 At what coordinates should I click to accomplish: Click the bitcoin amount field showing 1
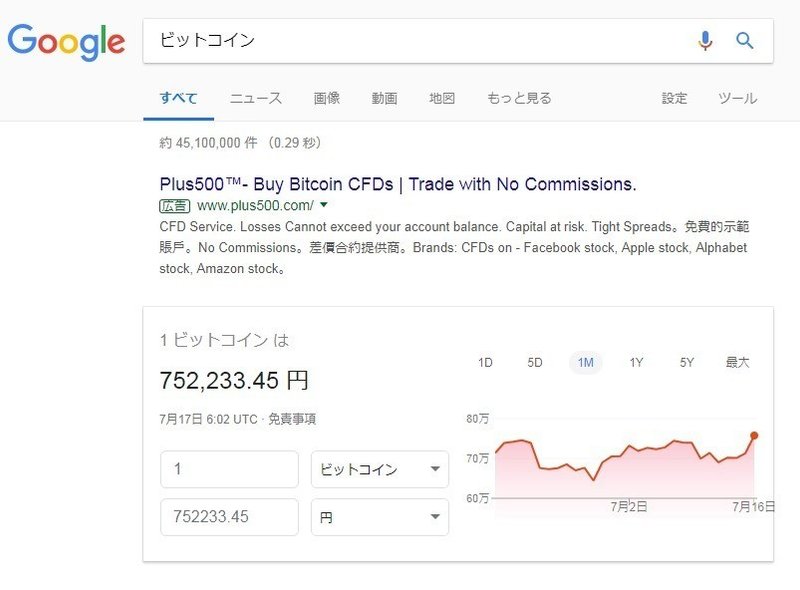(x=229, y=469)
